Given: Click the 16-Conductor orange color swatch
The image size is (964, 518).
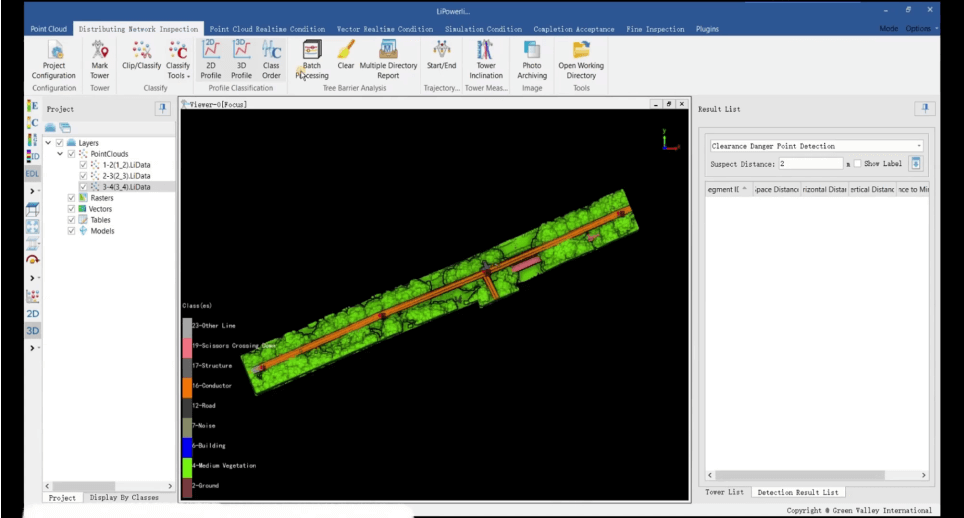Looking at the screenshot, I should 186,386.
